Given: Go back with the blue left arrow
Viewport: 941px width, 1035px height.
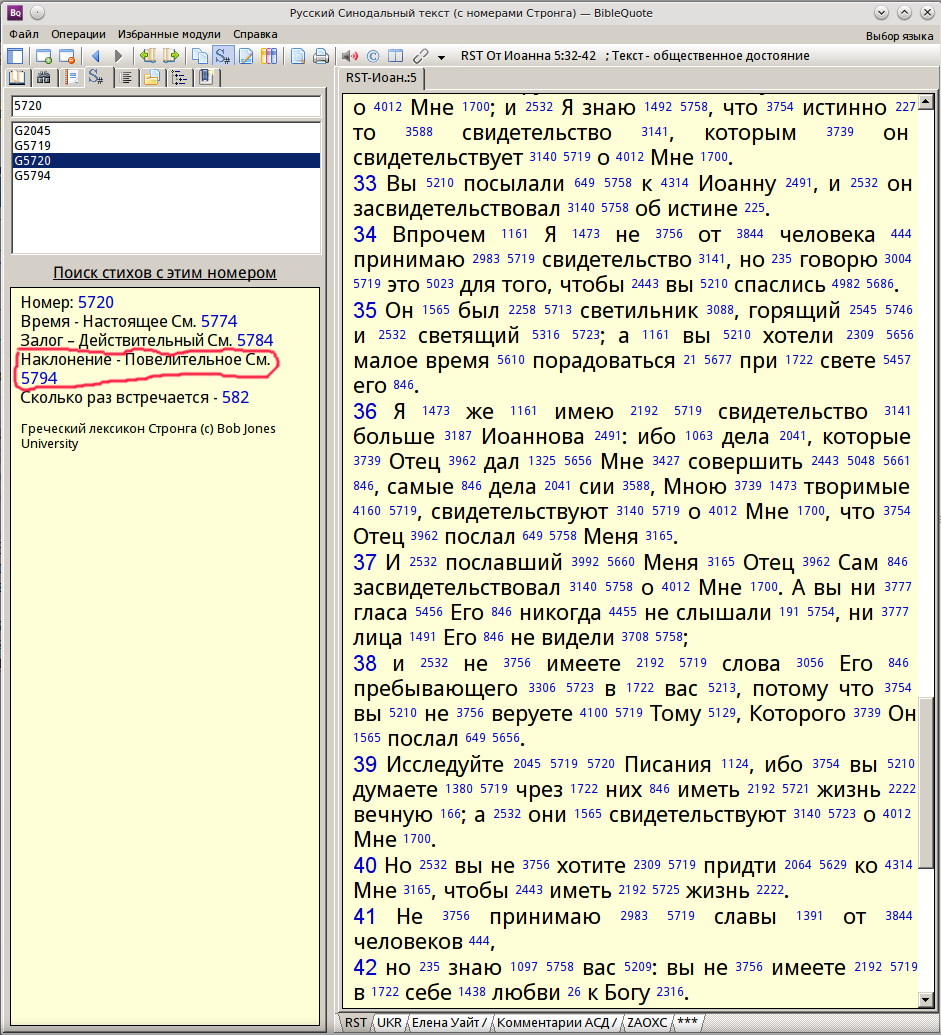Looking at the screenshot, I should [96, 56].
